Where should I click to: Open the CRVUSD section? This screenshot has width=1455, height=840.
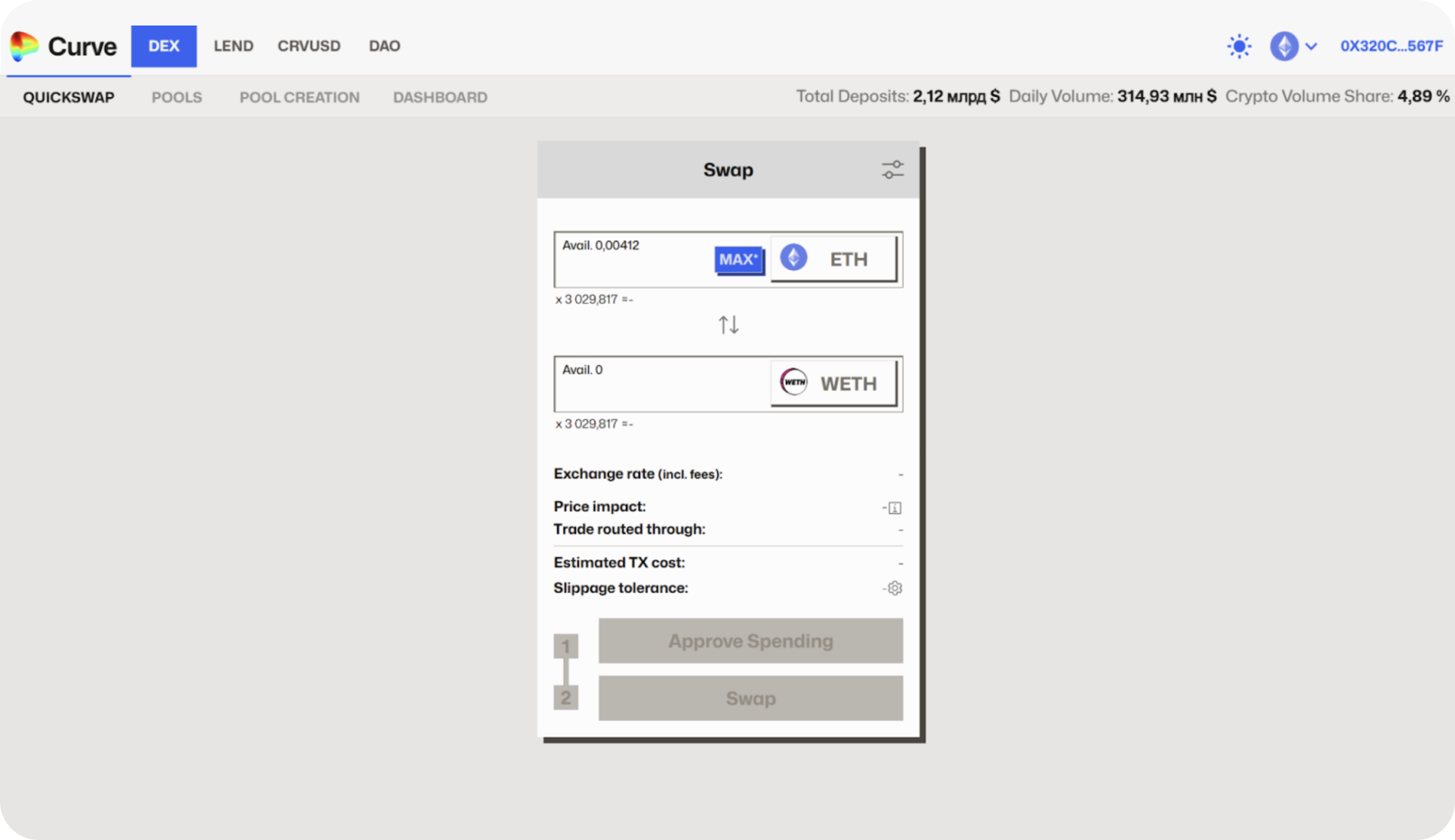[x=309, y=46]
